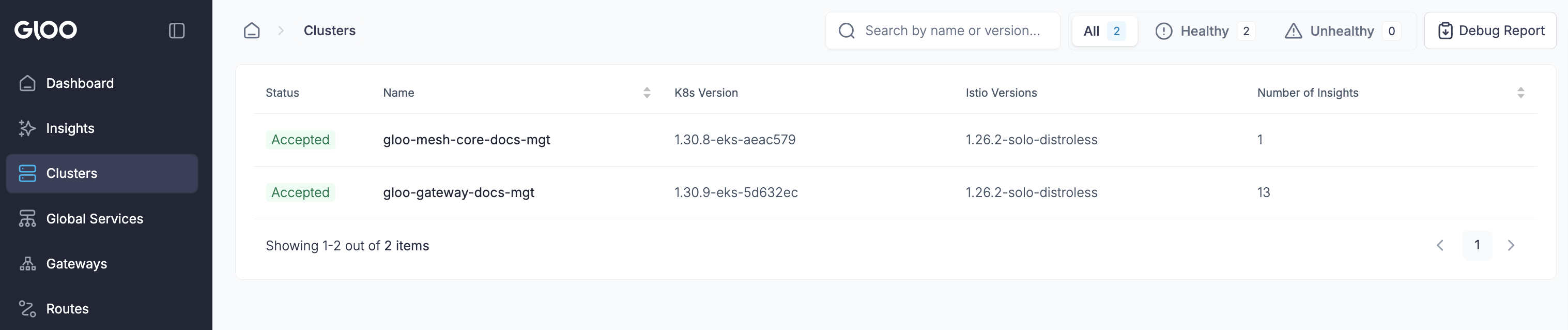The height and width of the screenshot is (330, 1568).
Task: Click K8s version 1.30.8-eks-aeac579
Action: coord(735,140)
